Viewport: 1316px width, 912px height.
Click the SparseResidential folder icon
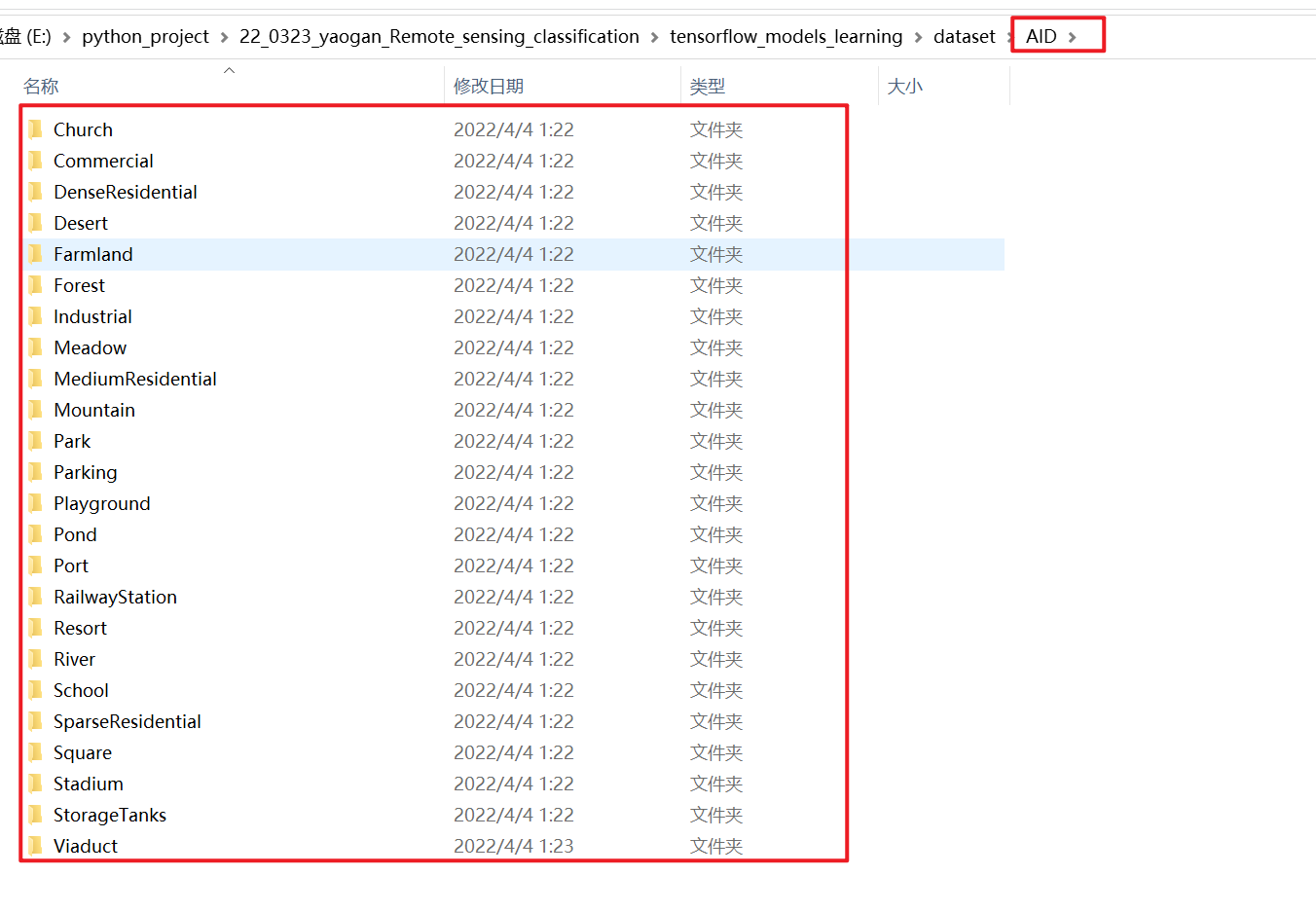35,721
